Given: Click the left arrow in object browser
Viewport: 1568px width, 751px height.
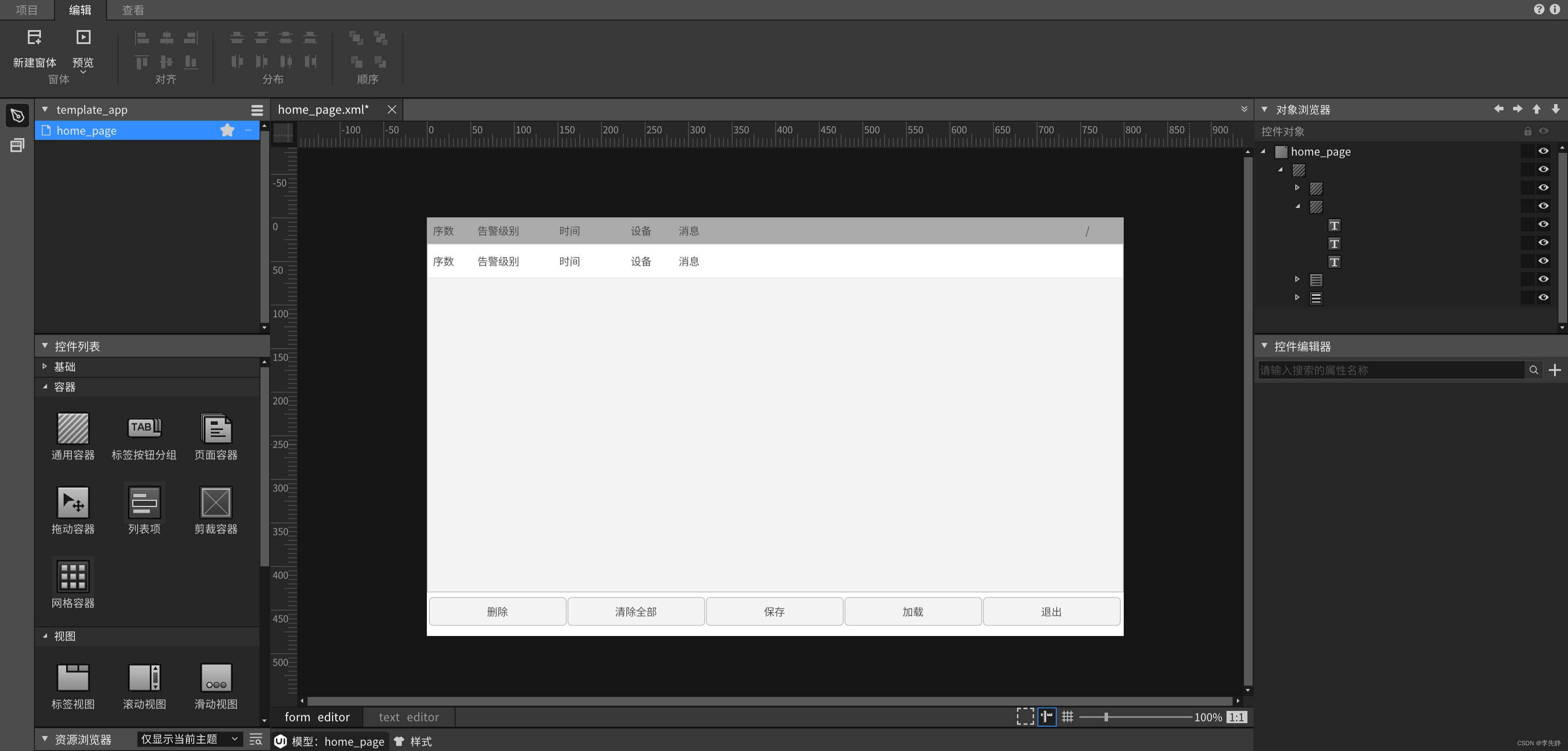Looking at the screenshot, I should [x=1499, y=109].
